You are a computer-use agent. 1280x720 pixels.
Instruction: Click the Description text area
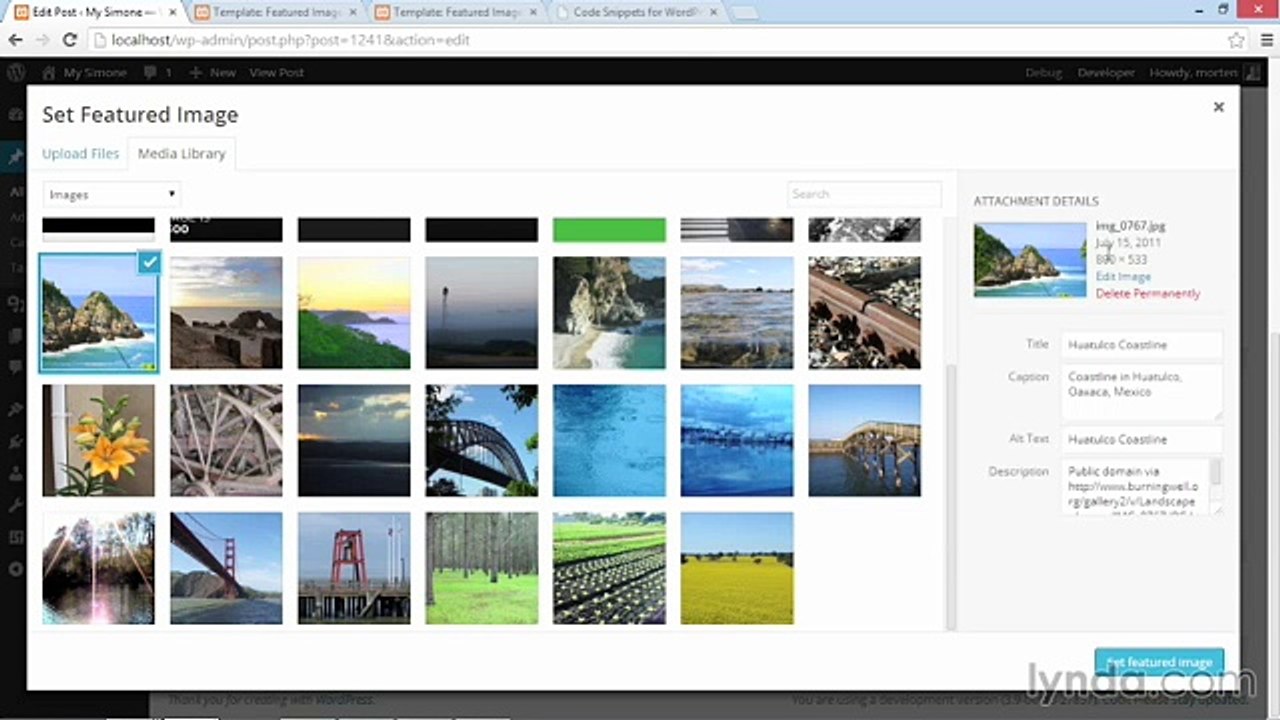pyautogui.click(x=1142, y=487)
